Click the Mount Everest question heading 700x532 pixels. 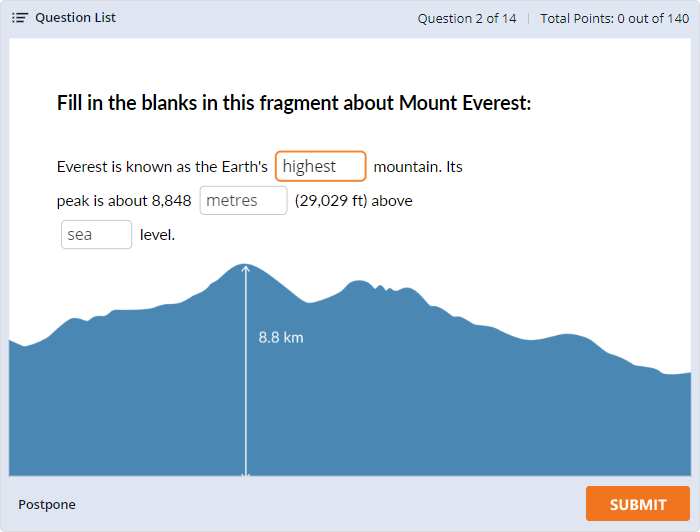(294, 103)
